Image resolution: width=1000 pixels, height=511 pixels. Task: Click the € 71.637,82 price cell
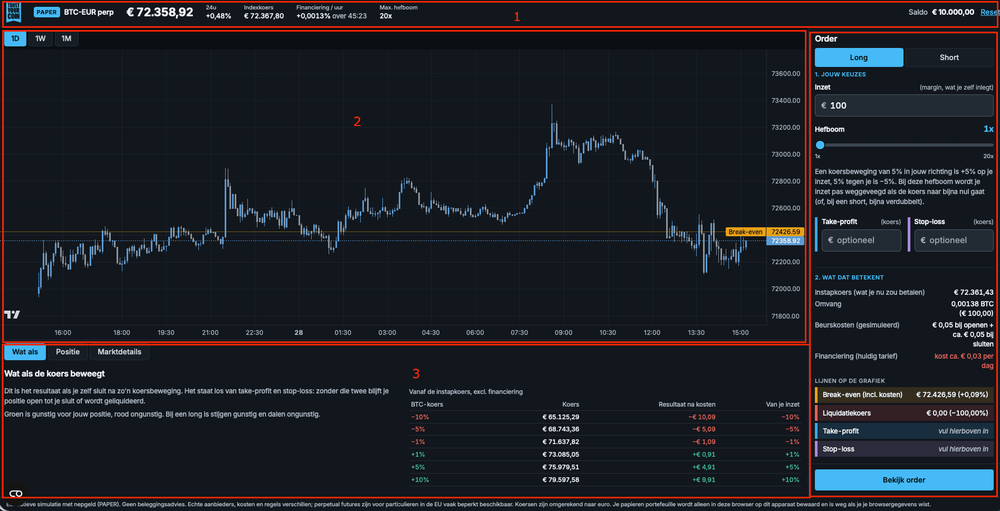pos(561,441)
